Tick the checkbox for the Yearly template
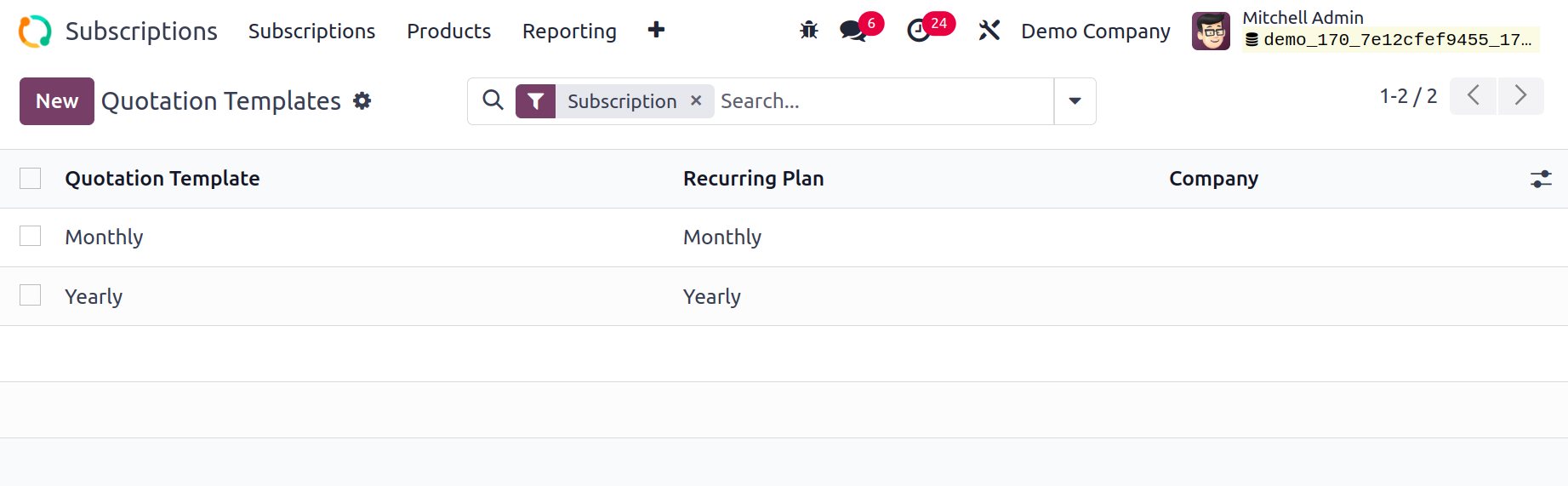 coord(31,295)
